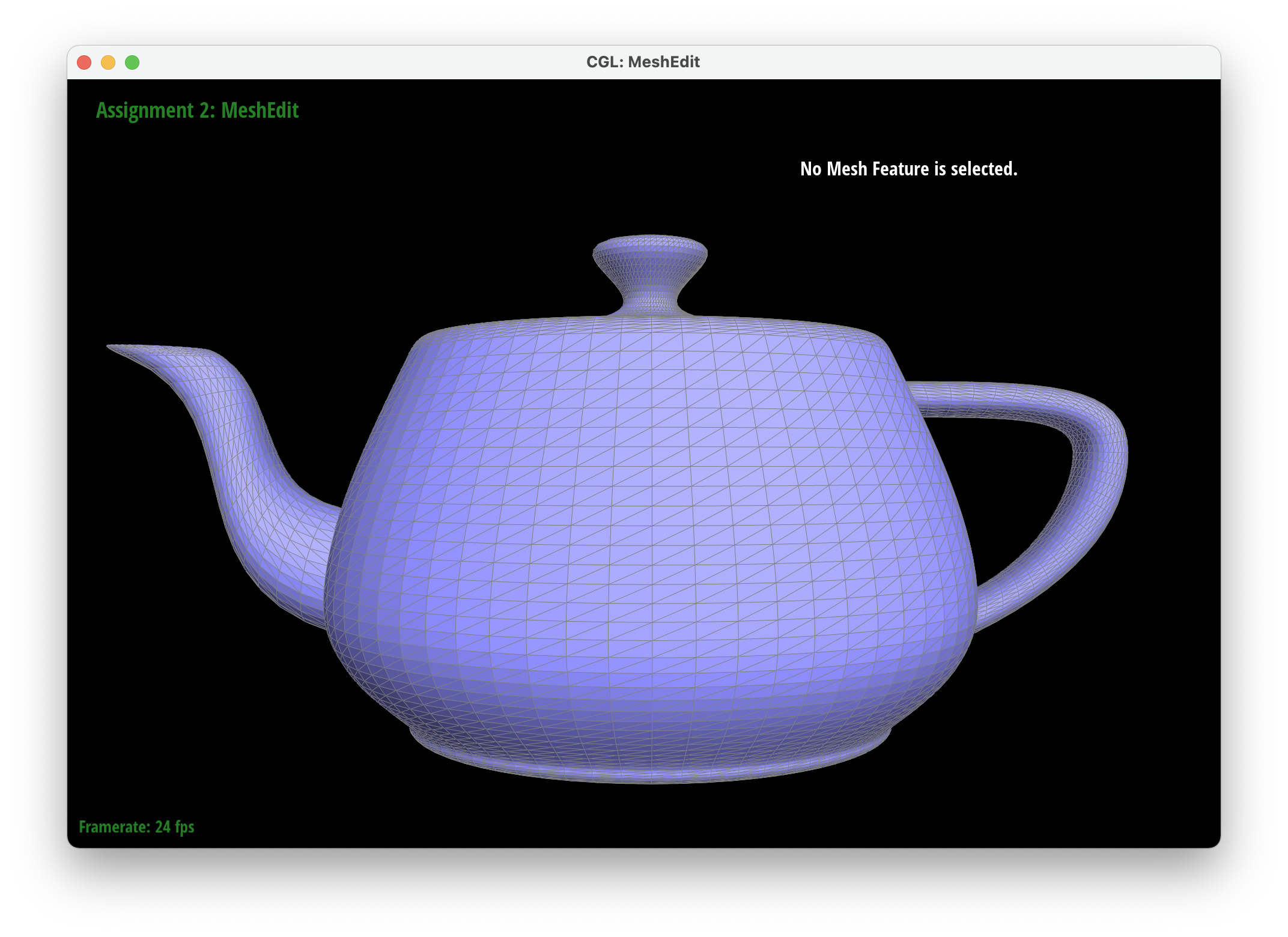Minimize the MeshEdit window with the yellow button
The height and width of the screenshot is (937, 1288).
108,62
